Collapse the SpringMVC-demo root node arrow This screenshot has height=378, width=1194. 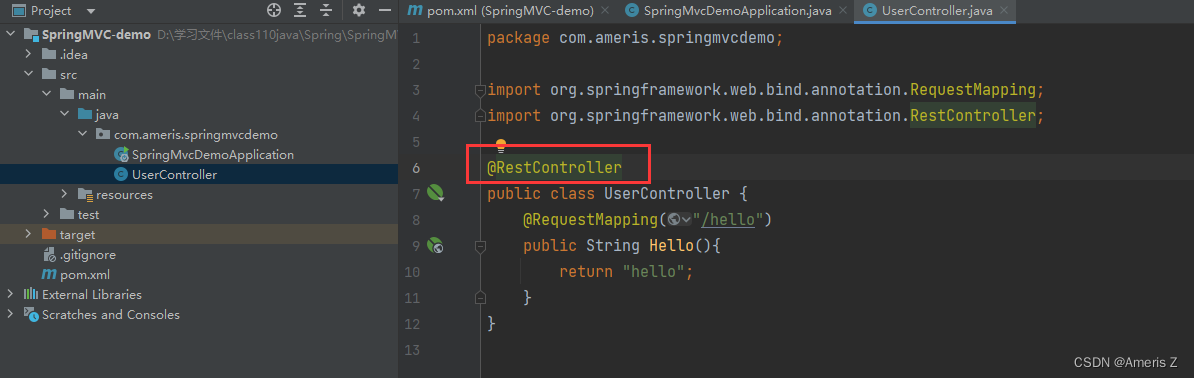pos(11,35)
